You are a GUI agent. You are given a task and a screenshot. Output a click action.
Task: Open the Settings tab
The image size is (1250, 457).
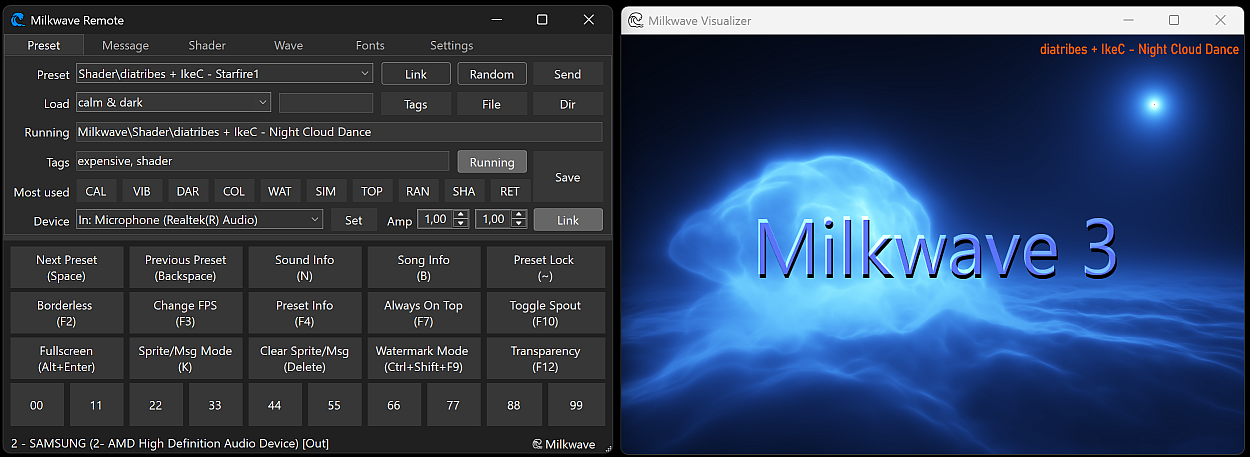452,45
